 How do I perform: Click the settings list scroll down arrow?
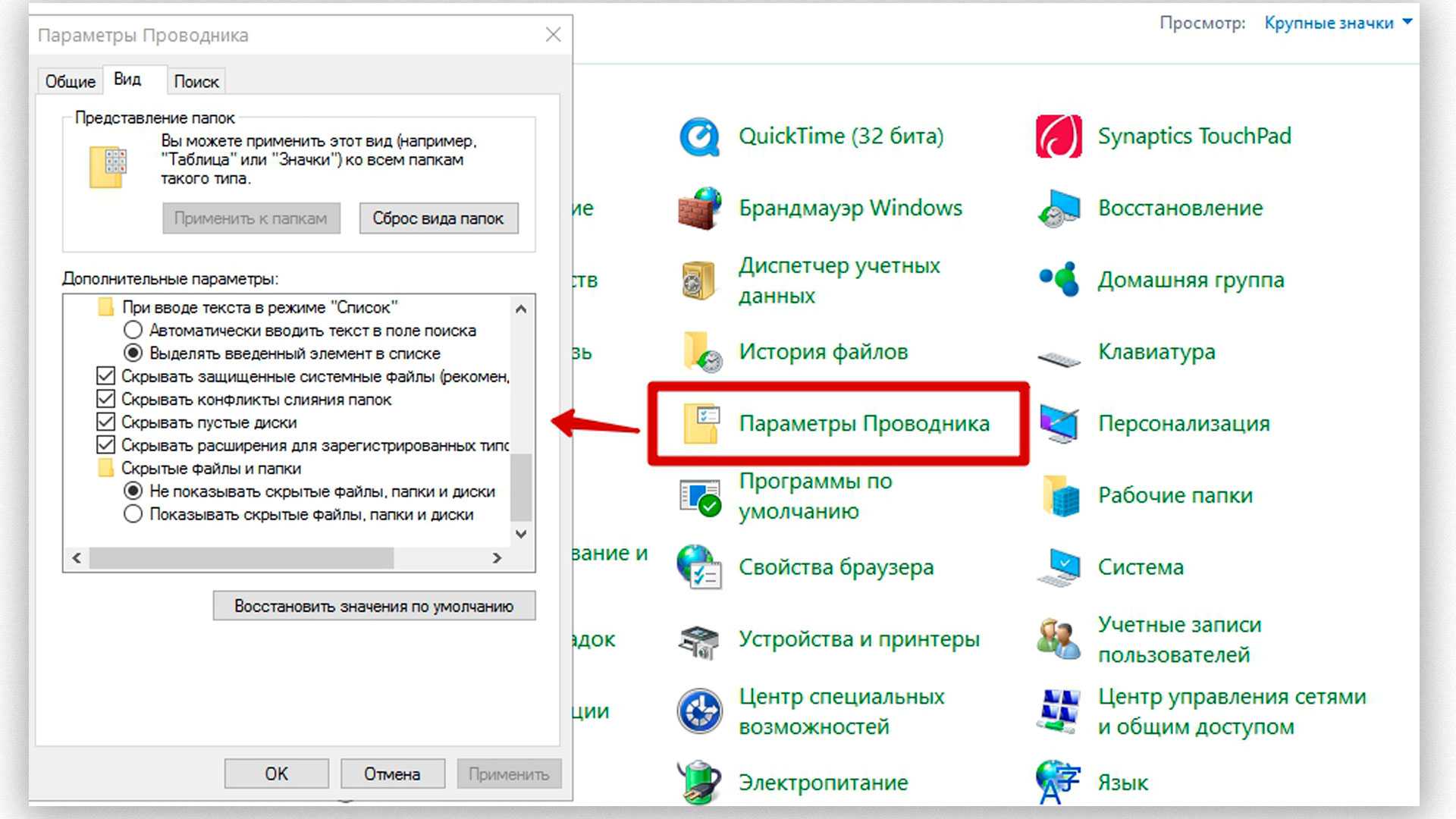521,534
